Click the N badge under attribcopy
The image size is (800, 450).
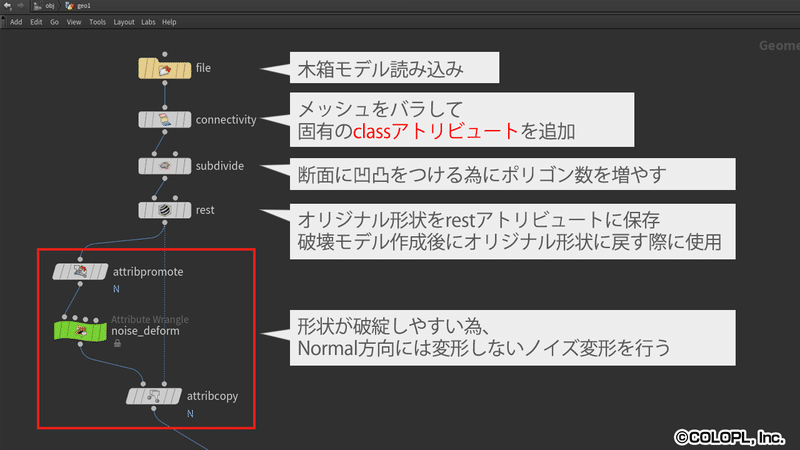(190, 413)
